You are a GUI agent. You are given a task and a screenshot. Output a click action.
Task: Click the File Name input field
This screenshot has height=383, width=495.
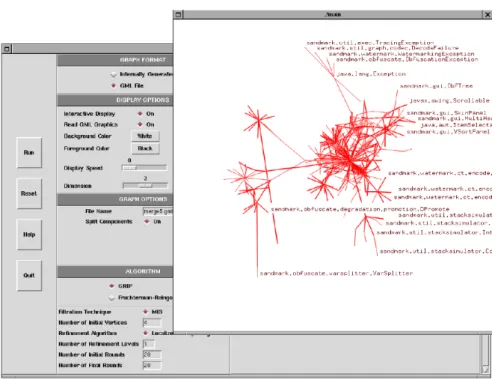click(158, 211)
